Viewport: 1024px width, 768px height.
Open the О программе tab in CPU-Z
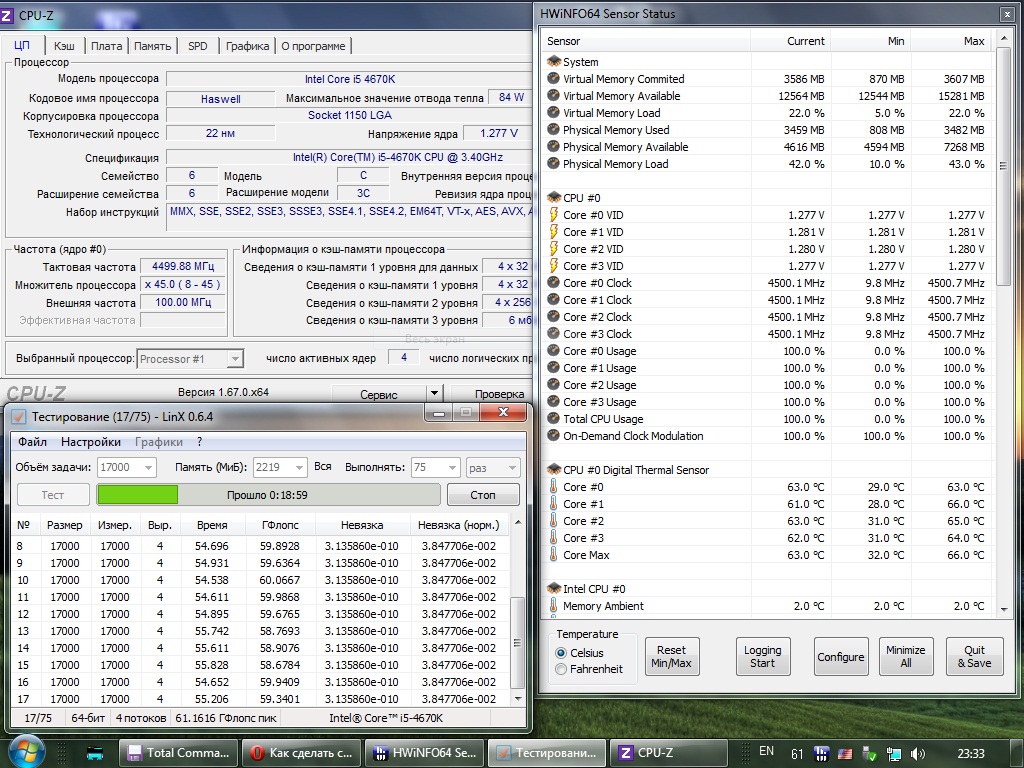313,46
